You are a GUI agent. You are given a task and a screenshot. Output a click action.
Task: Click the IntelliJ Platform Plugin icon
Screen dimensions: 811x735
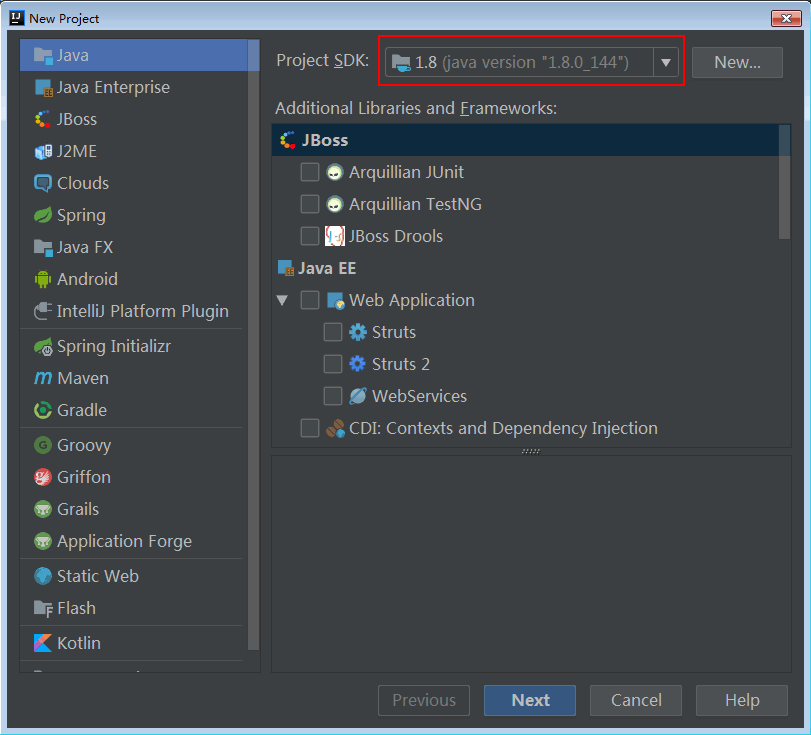coord(43,311)
